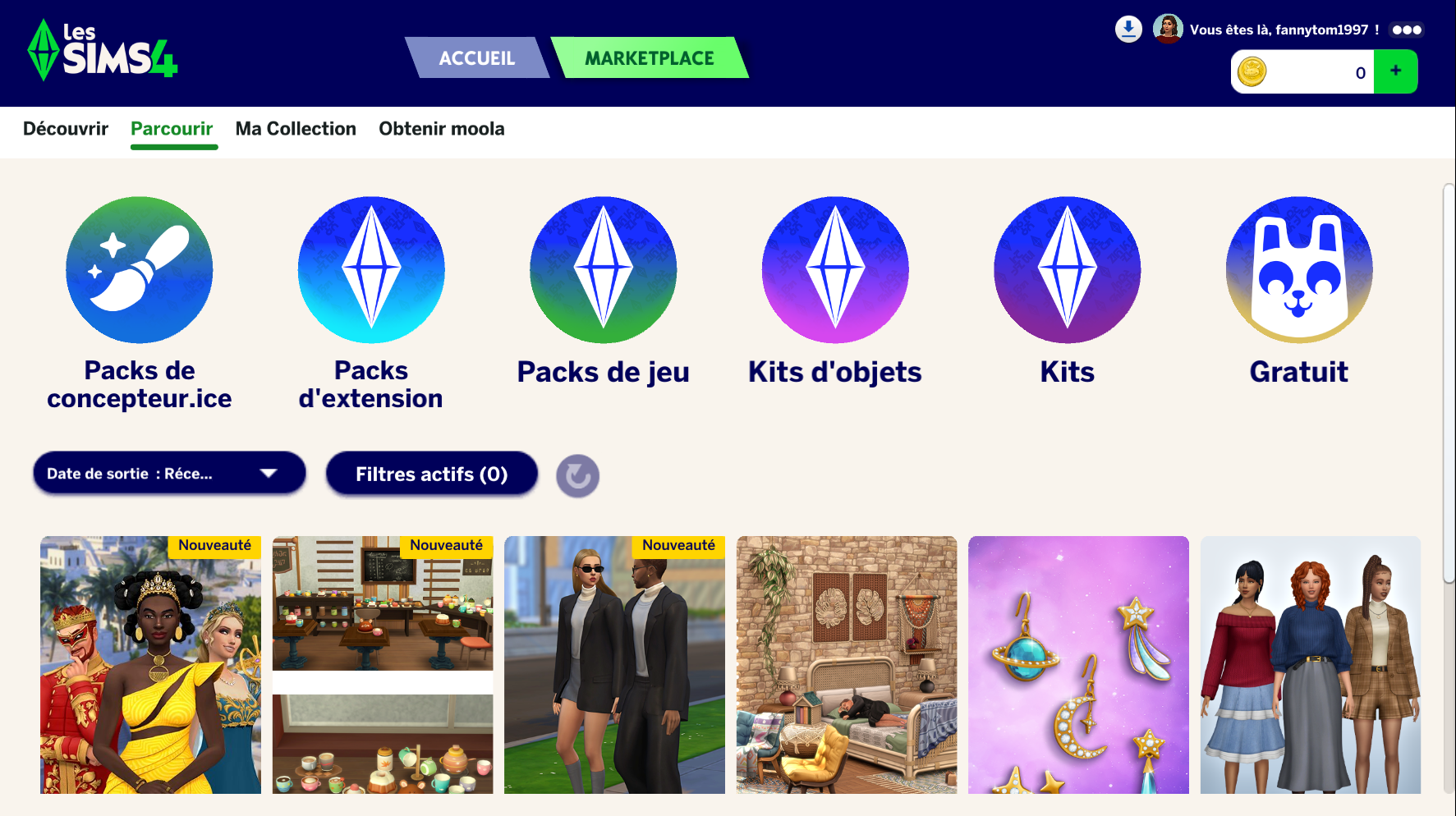1456x816 pixels.
Task: Click the Les Sims 4 logo
Action: click(x=103, y=50)
